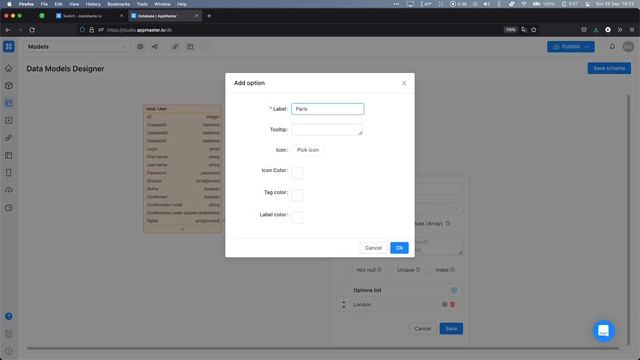Click the Tooltip text area
The width and height of the screenshot is (640, 360).
(x=327, y=129)
